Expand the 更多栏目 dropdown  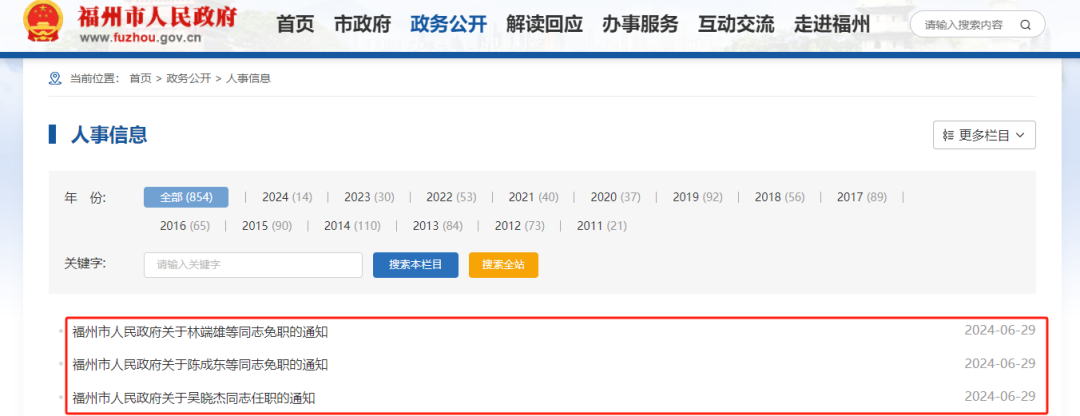pos(984,135)
